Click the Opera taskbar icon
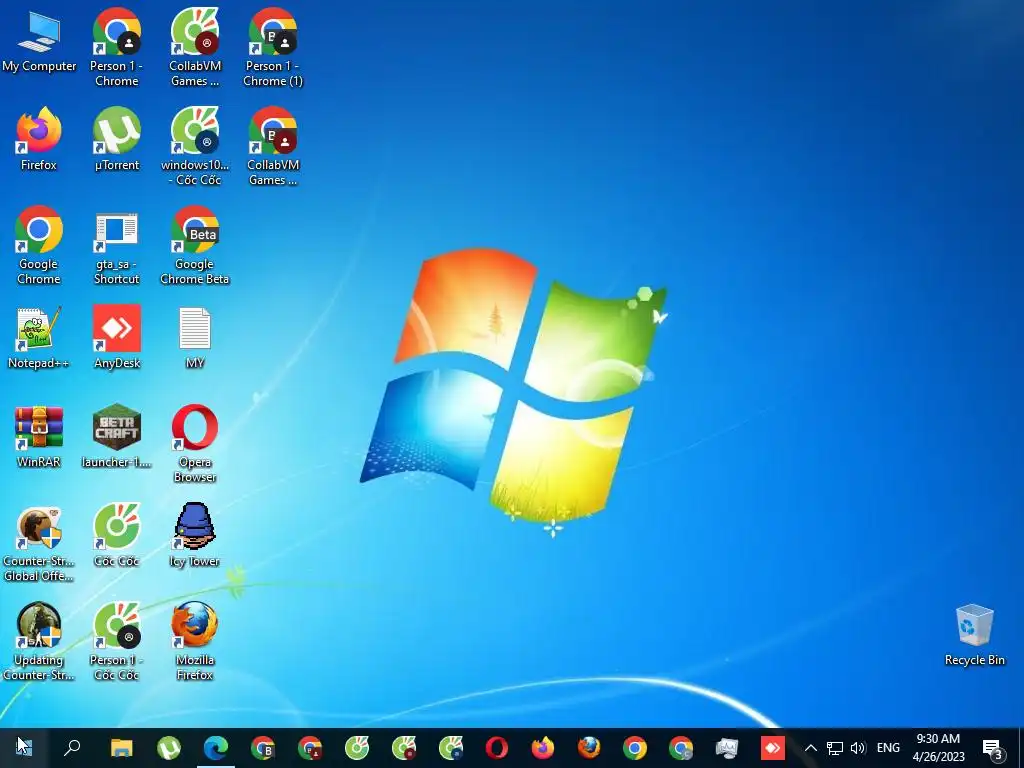The width and height of the screenshot is (1024, 768). tap(496, 747)
